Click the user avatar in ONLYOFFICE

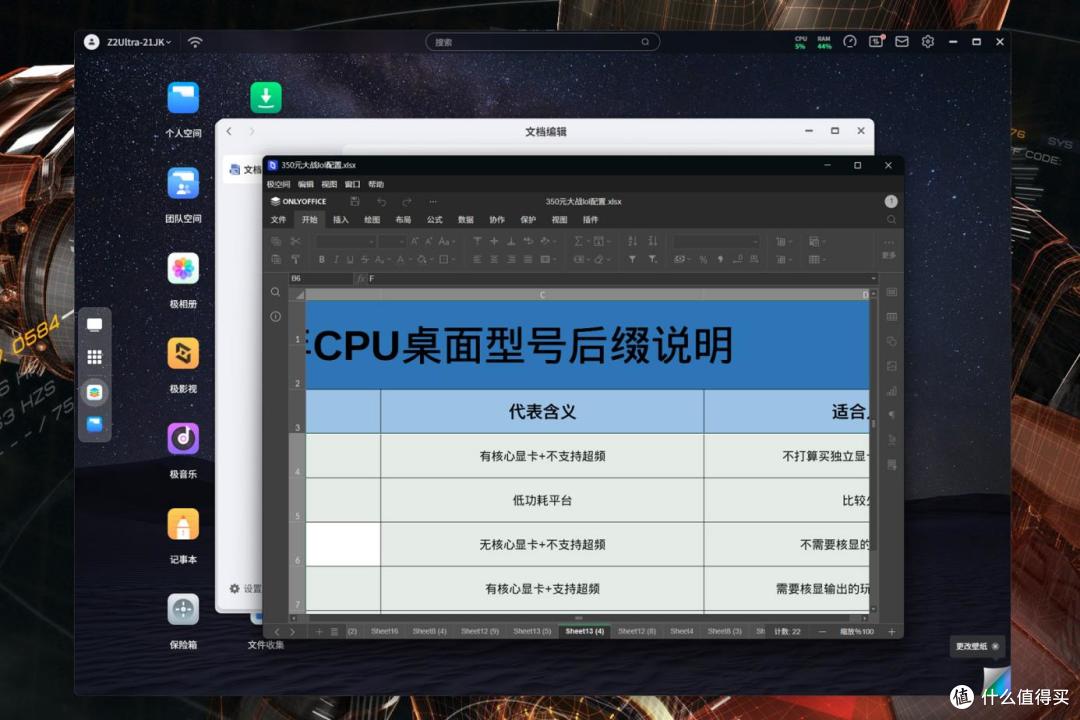coord(891,201)
